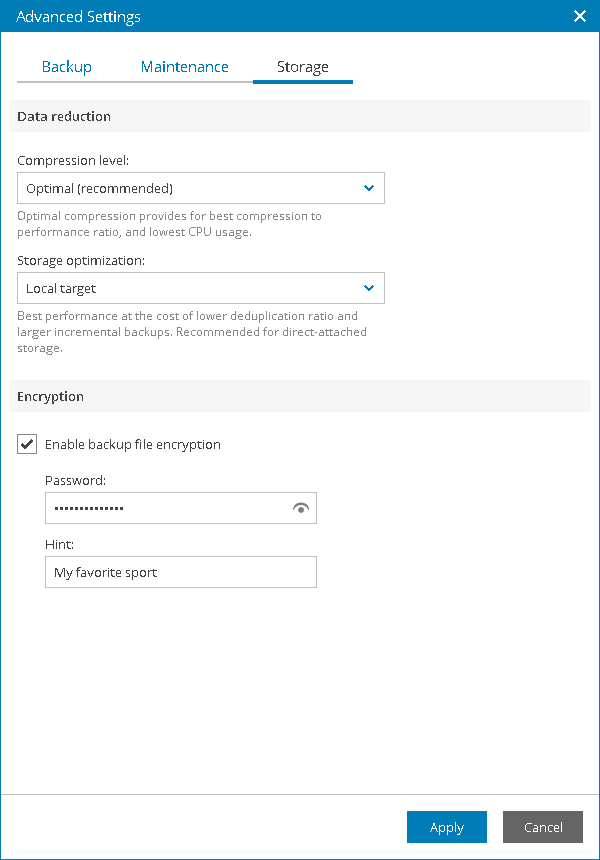Click the 'Optimal (recommended)' selected value
This screenshot has width=600, height=860.
point(100,188)
